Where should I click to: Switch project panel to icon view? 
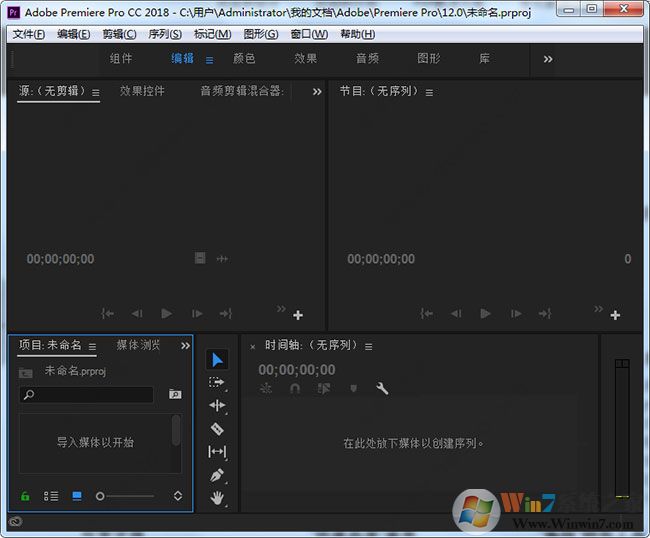tap(77, 496)
